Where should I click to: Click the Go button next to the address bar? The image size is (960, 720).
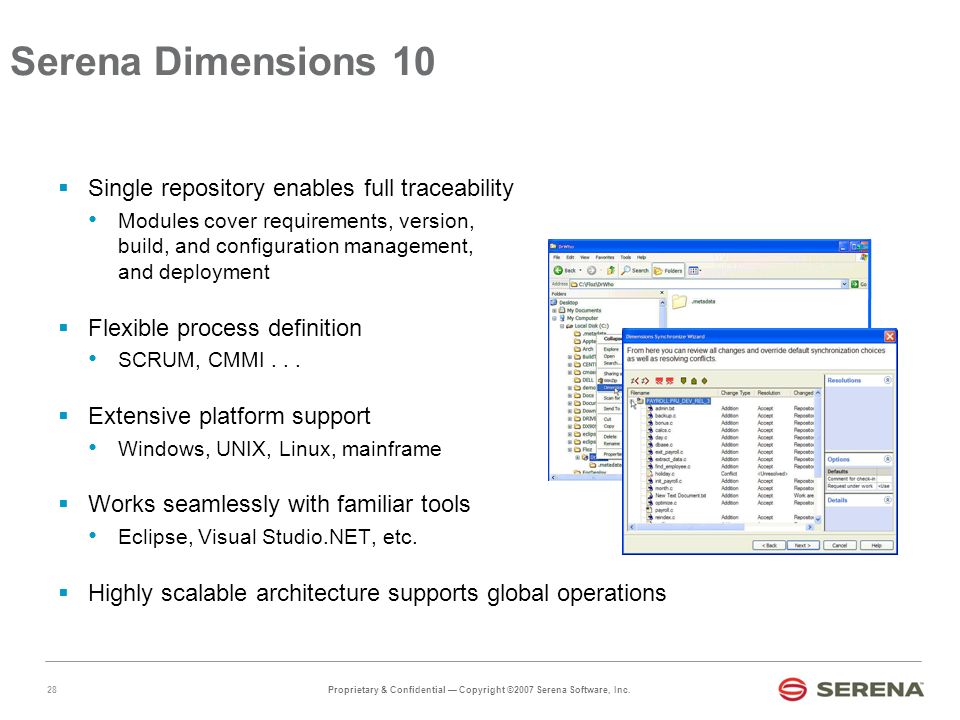pyautogui.click(x=859, y=284)
